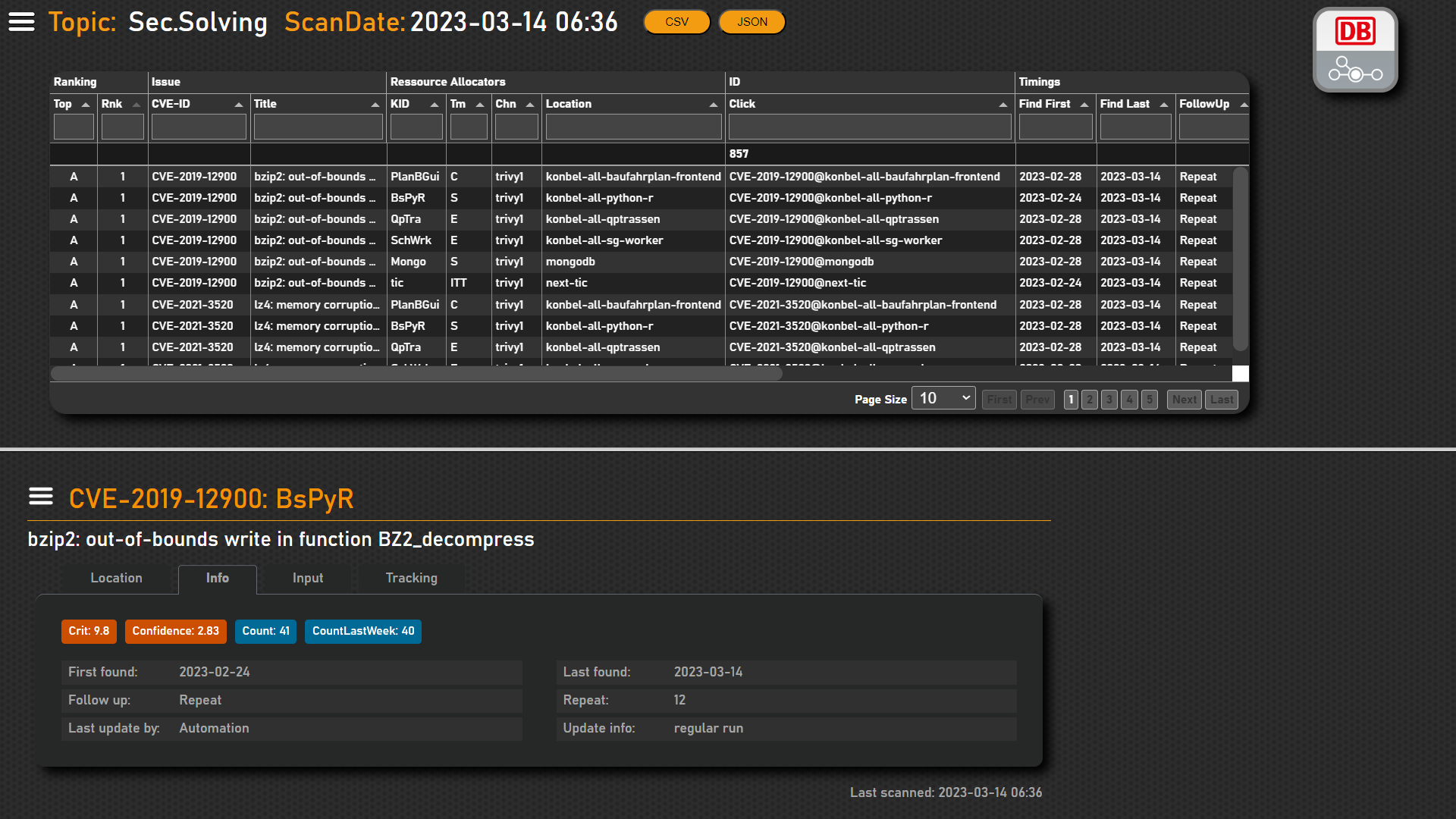This screenshot has width=1456, height=819.
Task: Sort by KID column arrow
Action: (434, 105)
